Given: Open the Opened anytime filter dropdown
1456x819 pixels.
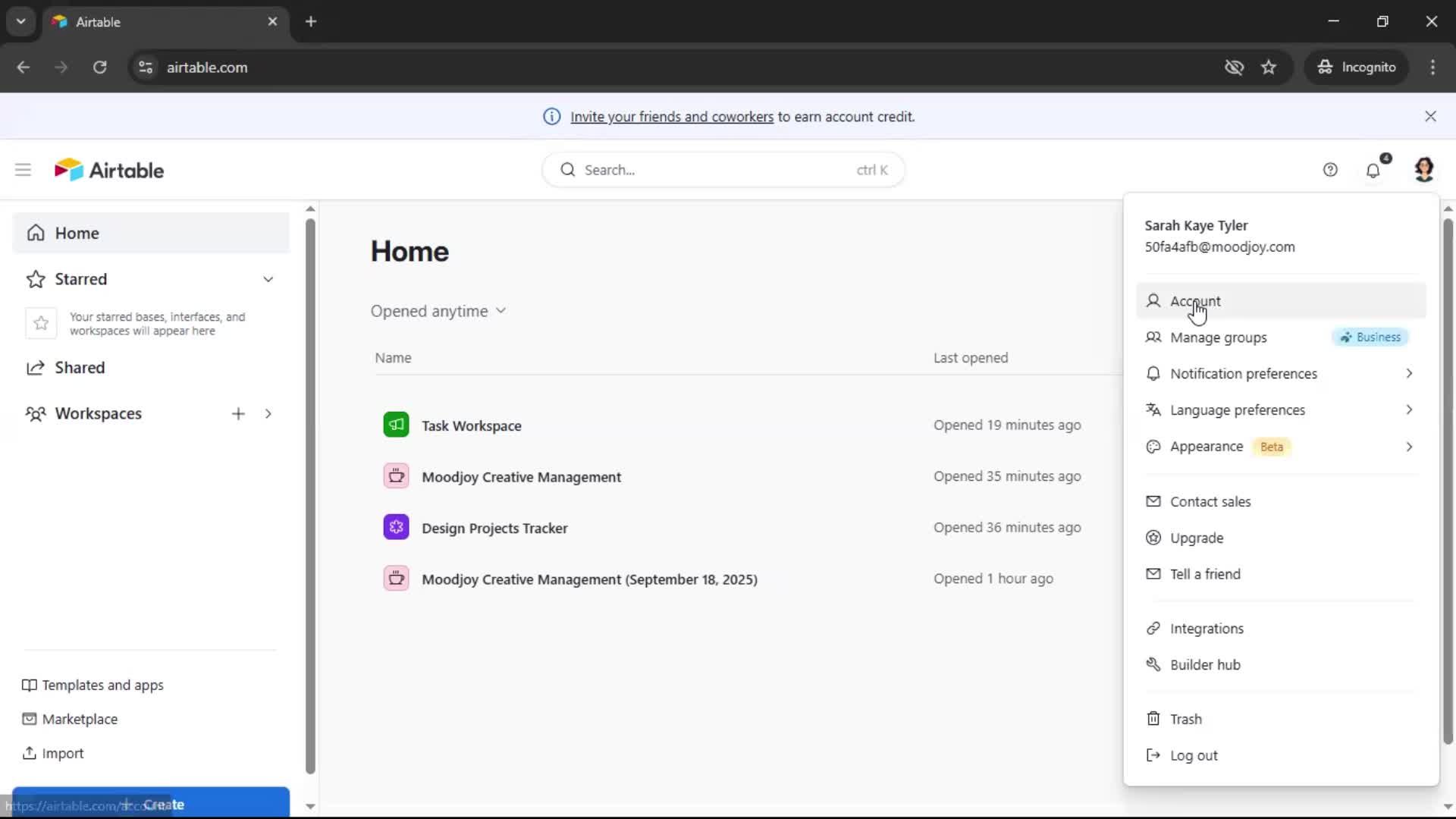Looking at the screenshot, I should pos(438,311).
